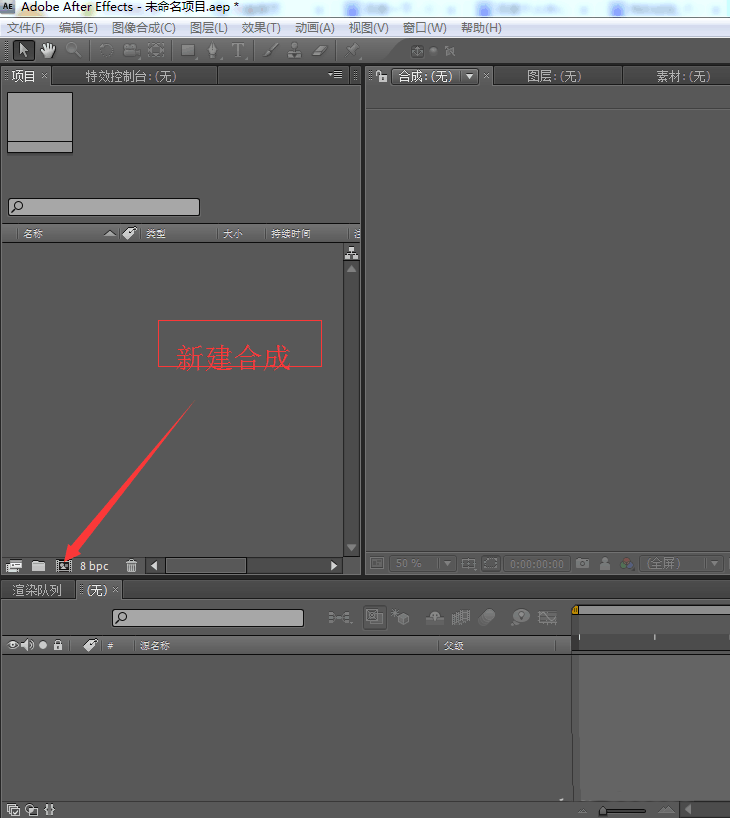Select the Rotation tool
Viewport: 730px width, 818px height.
106,51
